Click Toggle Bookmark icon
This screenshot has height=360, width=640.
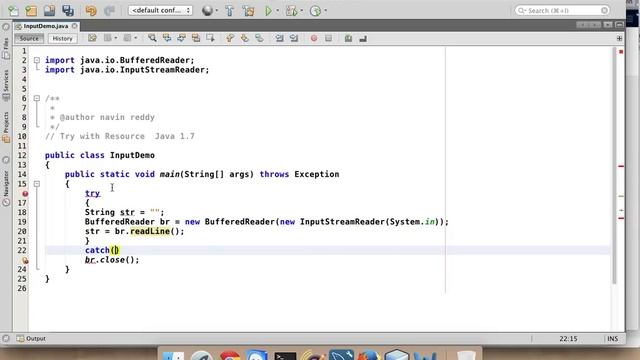coord(259,38)
